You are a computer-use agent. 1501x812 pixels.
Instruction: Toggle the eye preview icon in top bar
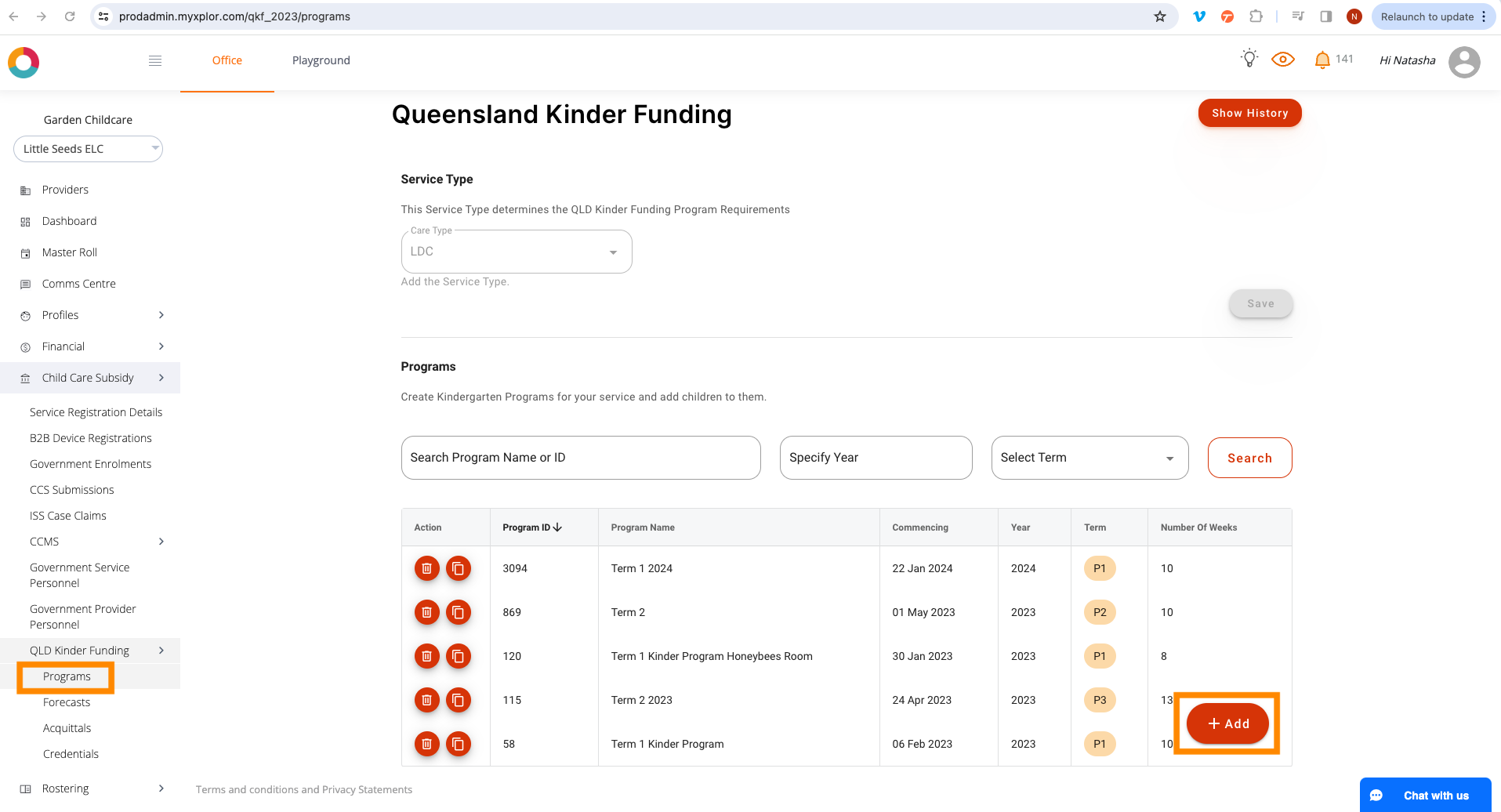tap(1282, 59)
